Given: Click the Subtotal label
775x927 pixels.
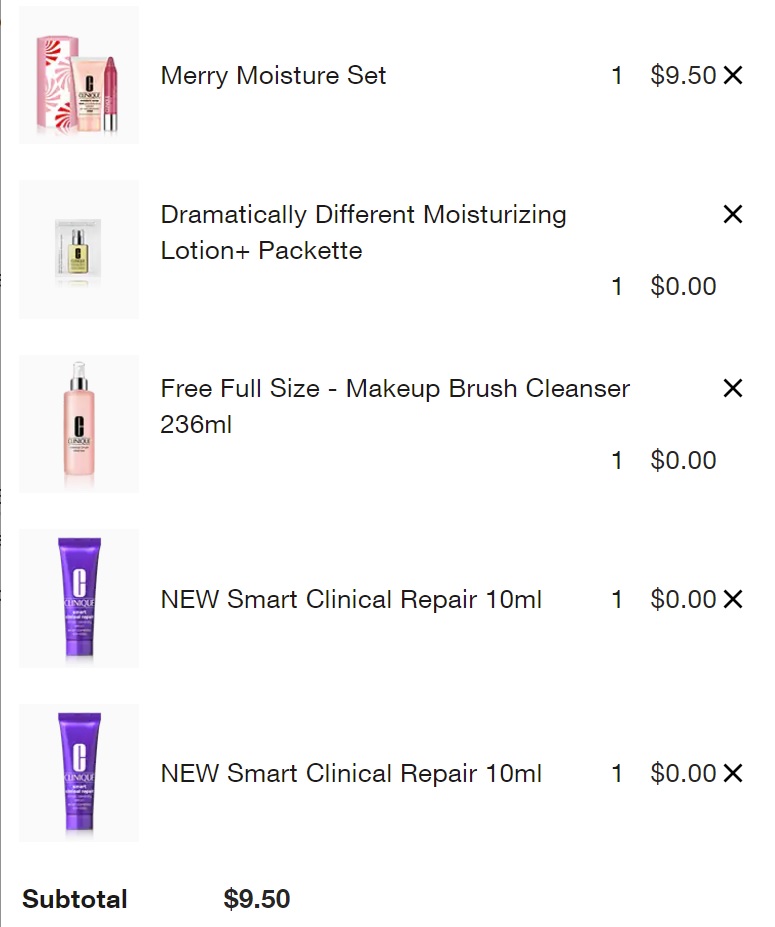Looking at the screenshot, I should 75,899.
